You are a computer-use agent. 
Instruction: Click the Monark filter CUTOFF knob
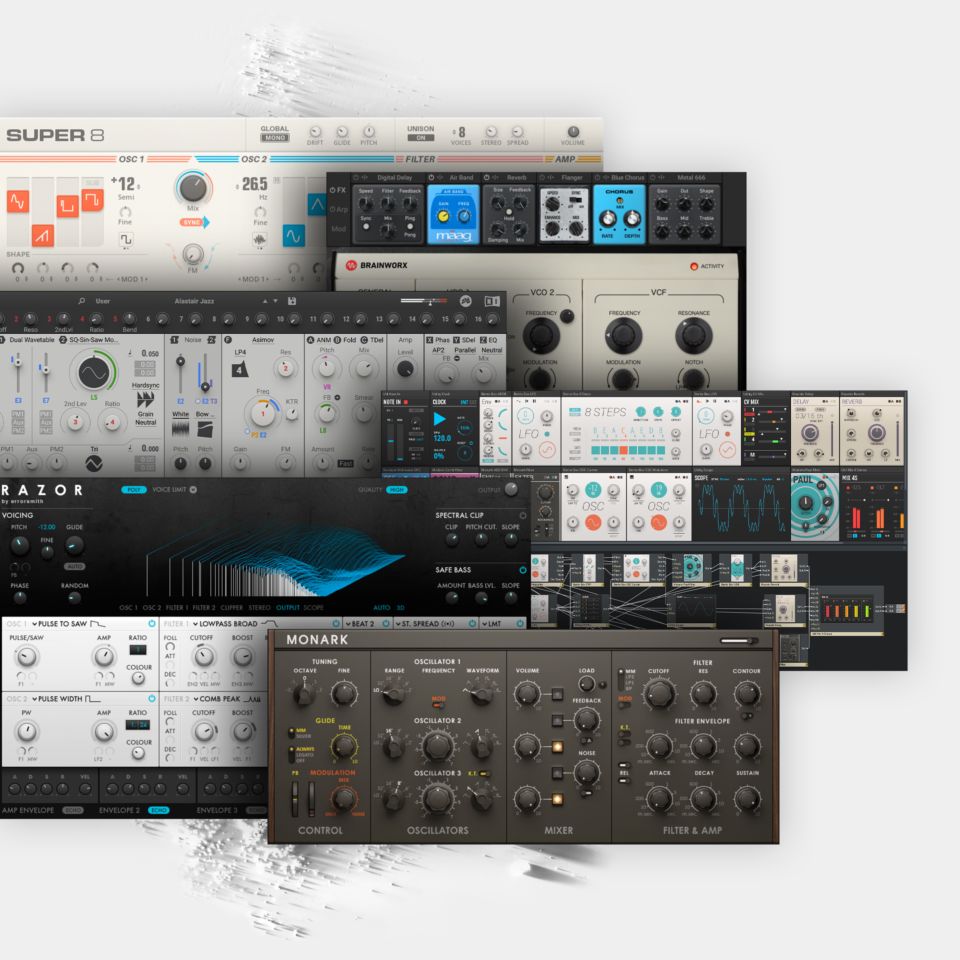(x=659, y=694)
